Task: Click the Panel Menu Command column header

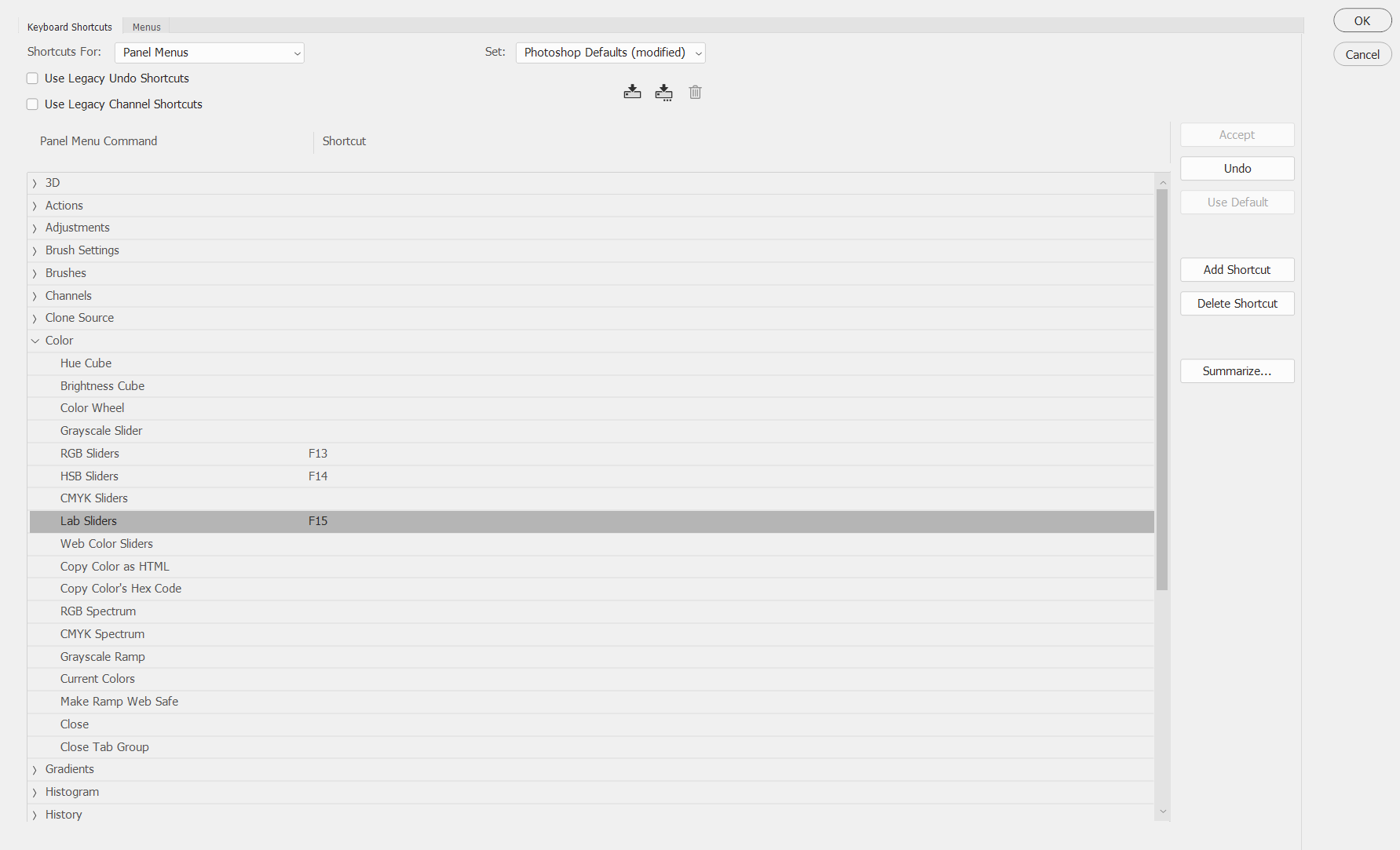Action: (x=98, y=141)
